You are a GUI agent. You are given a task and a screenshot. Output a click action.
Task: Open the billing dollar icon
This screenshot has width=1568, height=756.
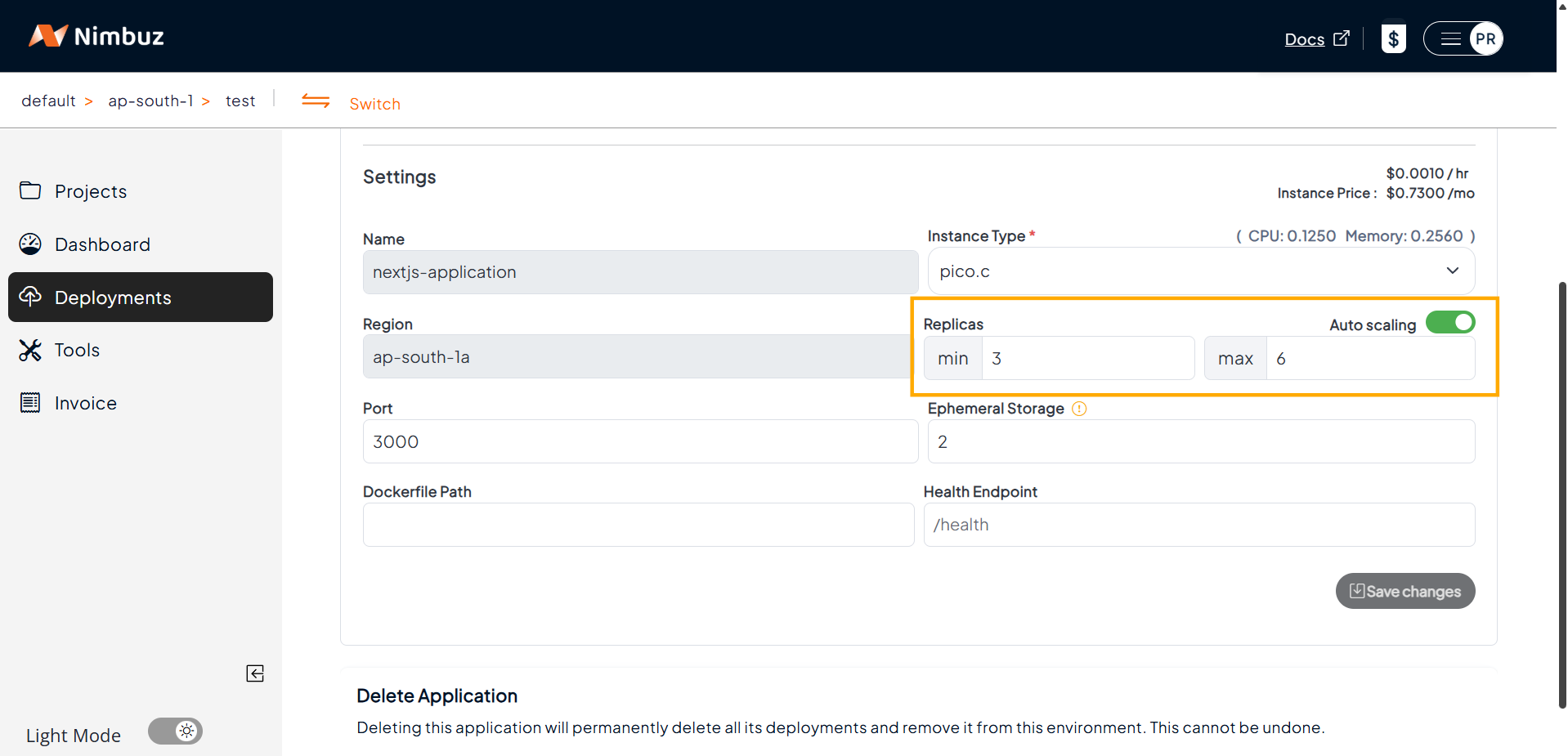tap(1393, 38)
